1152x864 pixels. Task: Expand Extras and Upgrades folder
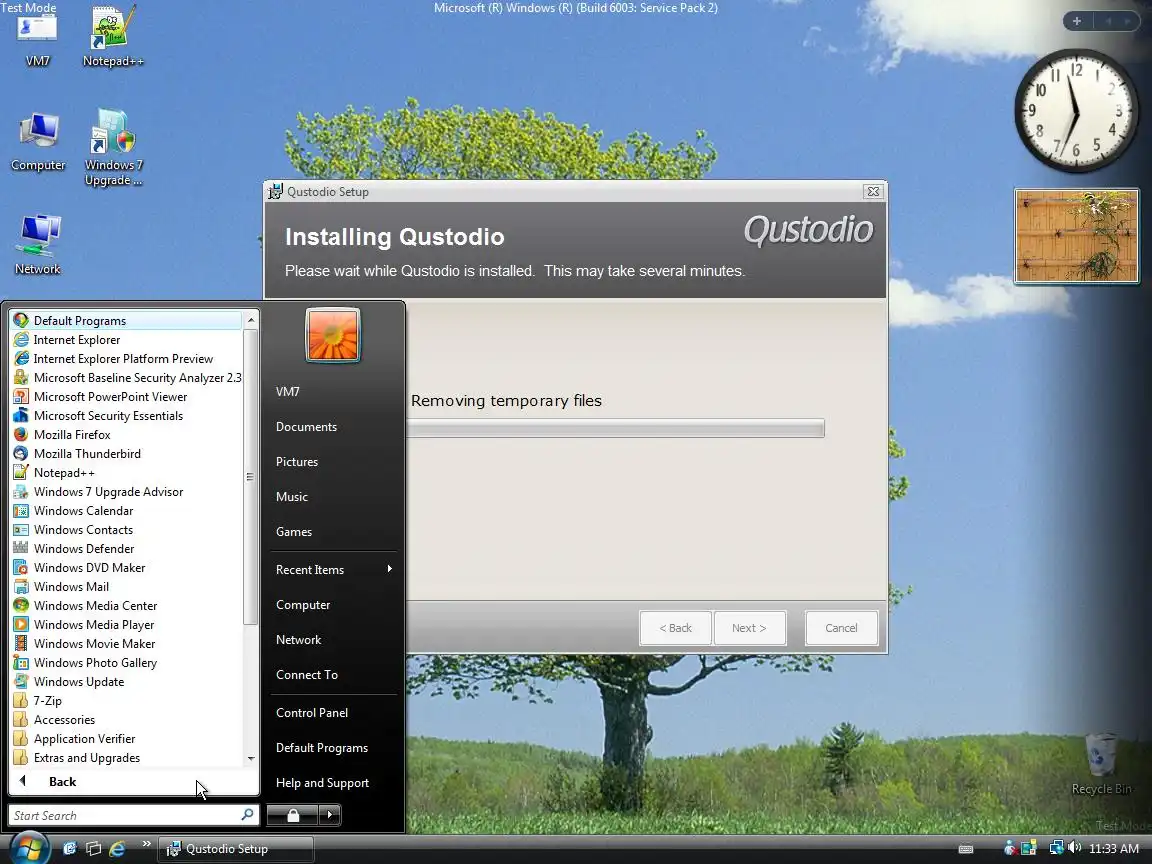pos(126,758)
